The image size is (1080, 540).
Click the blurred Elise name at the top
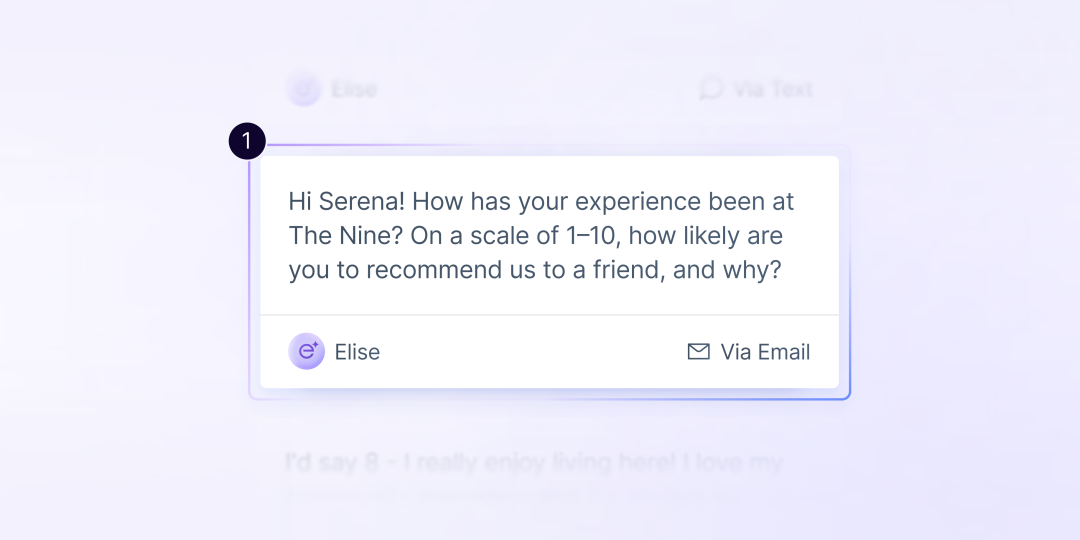point(354,90)
